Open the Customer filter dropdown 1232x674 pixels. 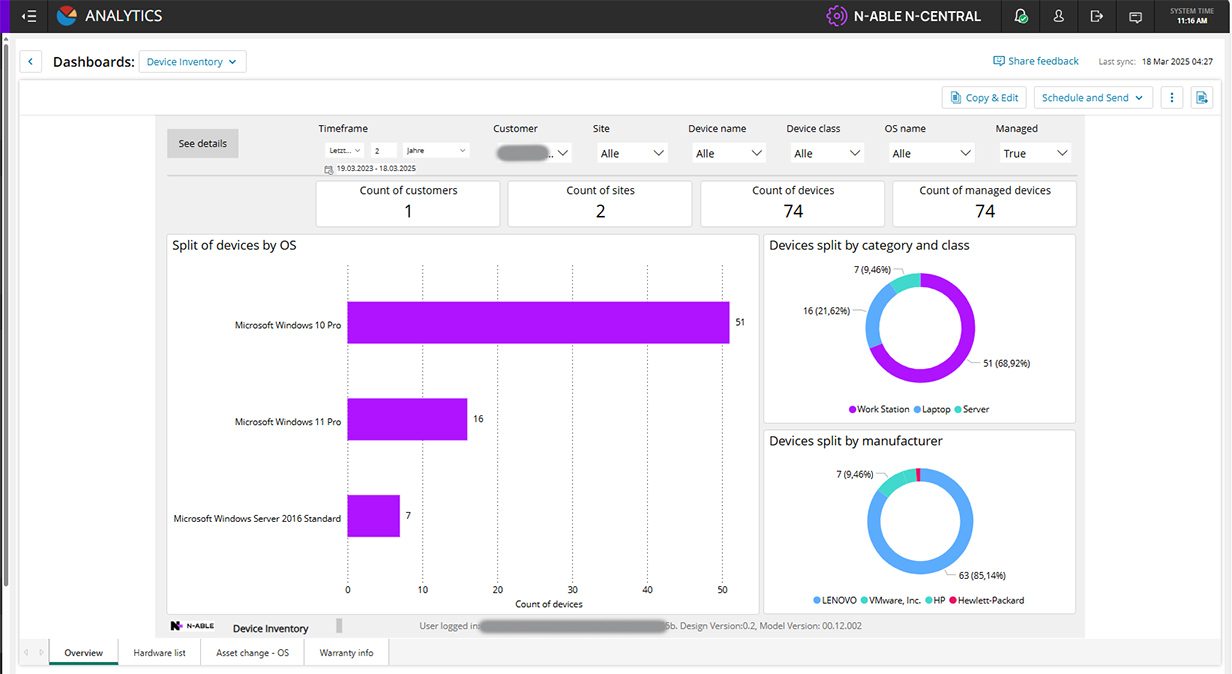click(x=533, y=153)
